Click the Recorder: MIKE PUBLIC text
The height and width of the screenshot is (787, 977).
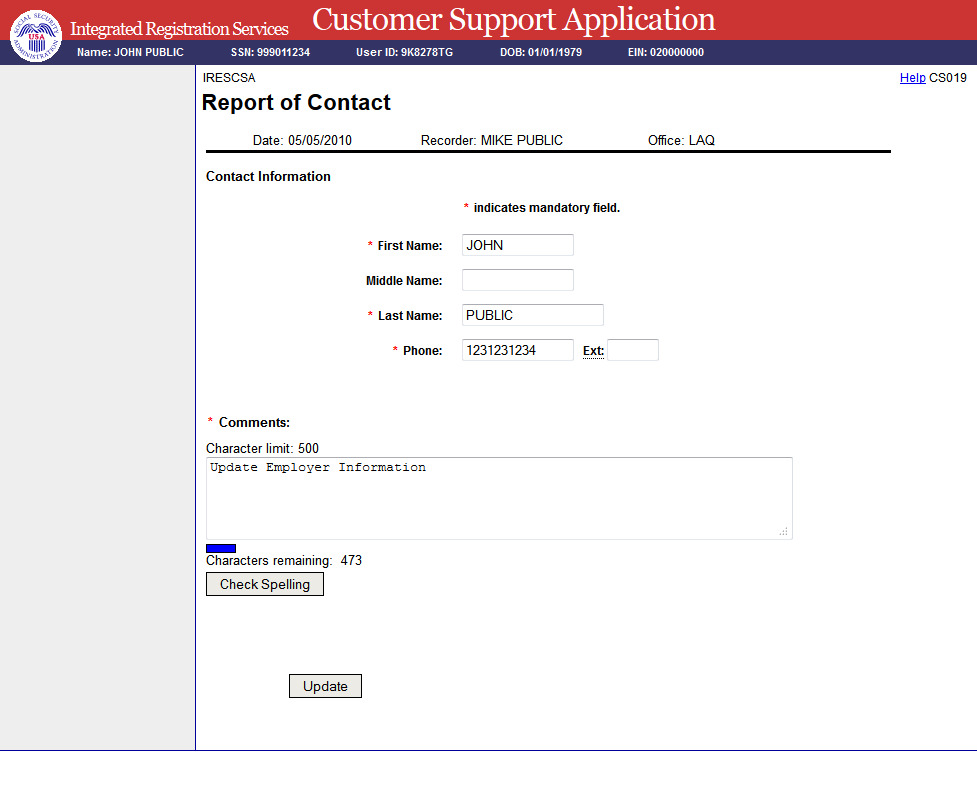[492, 140]
